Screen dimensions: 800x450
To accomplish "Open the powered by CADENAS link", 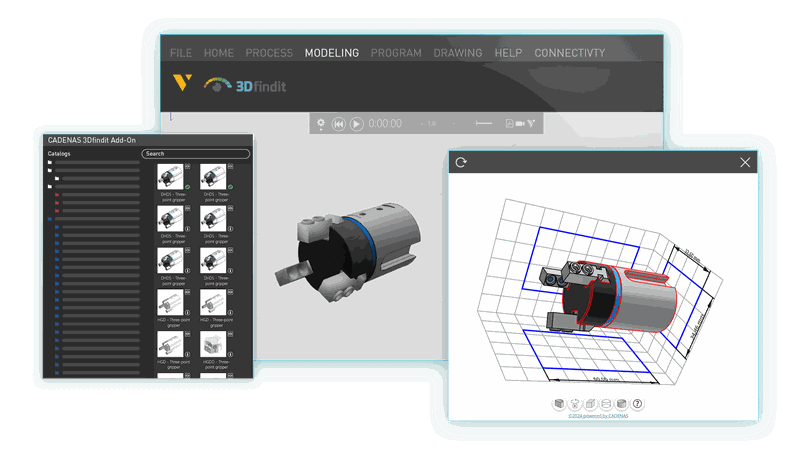I will click(598, 416).
